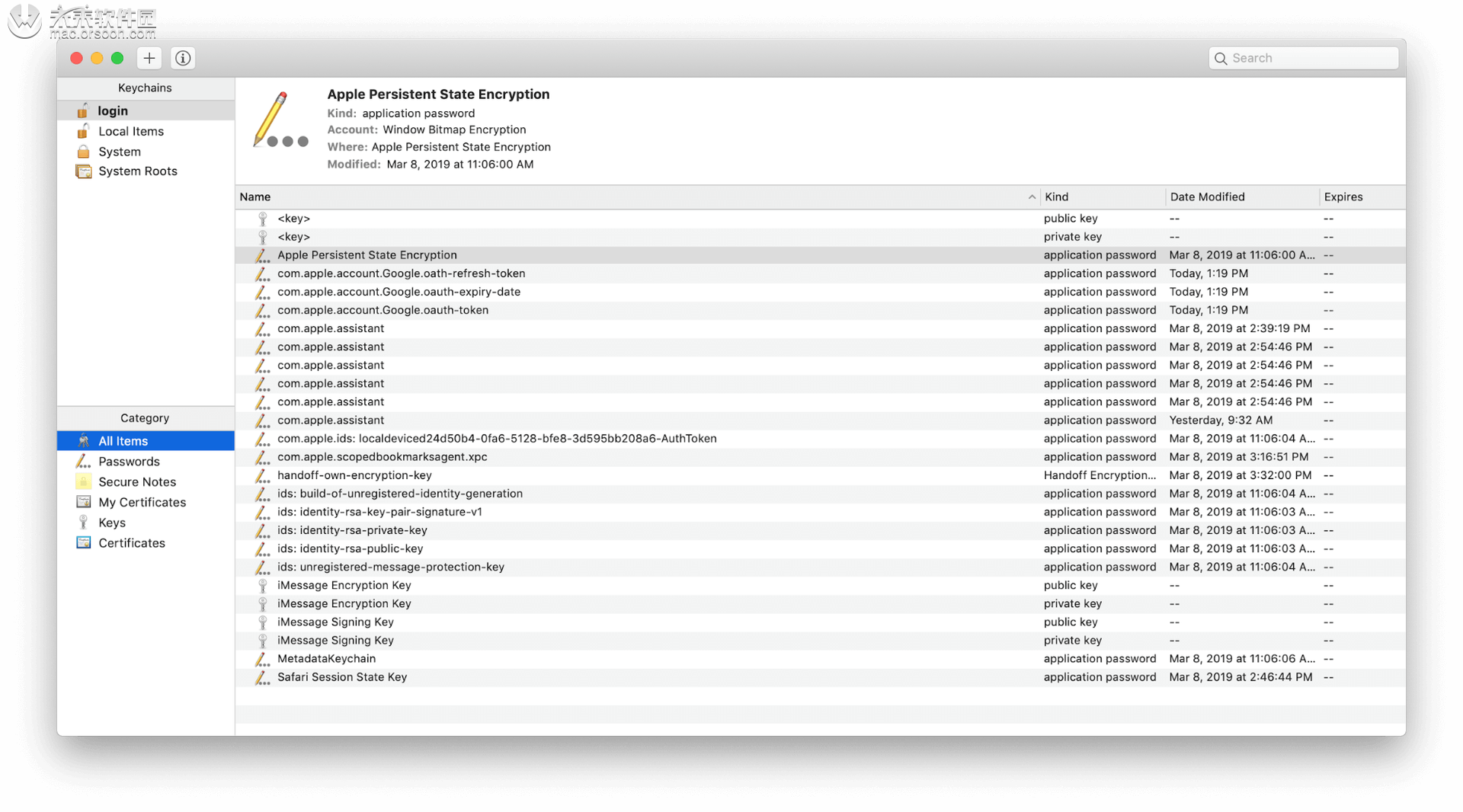Click key icon beside first <key> public key

[263, 219]
